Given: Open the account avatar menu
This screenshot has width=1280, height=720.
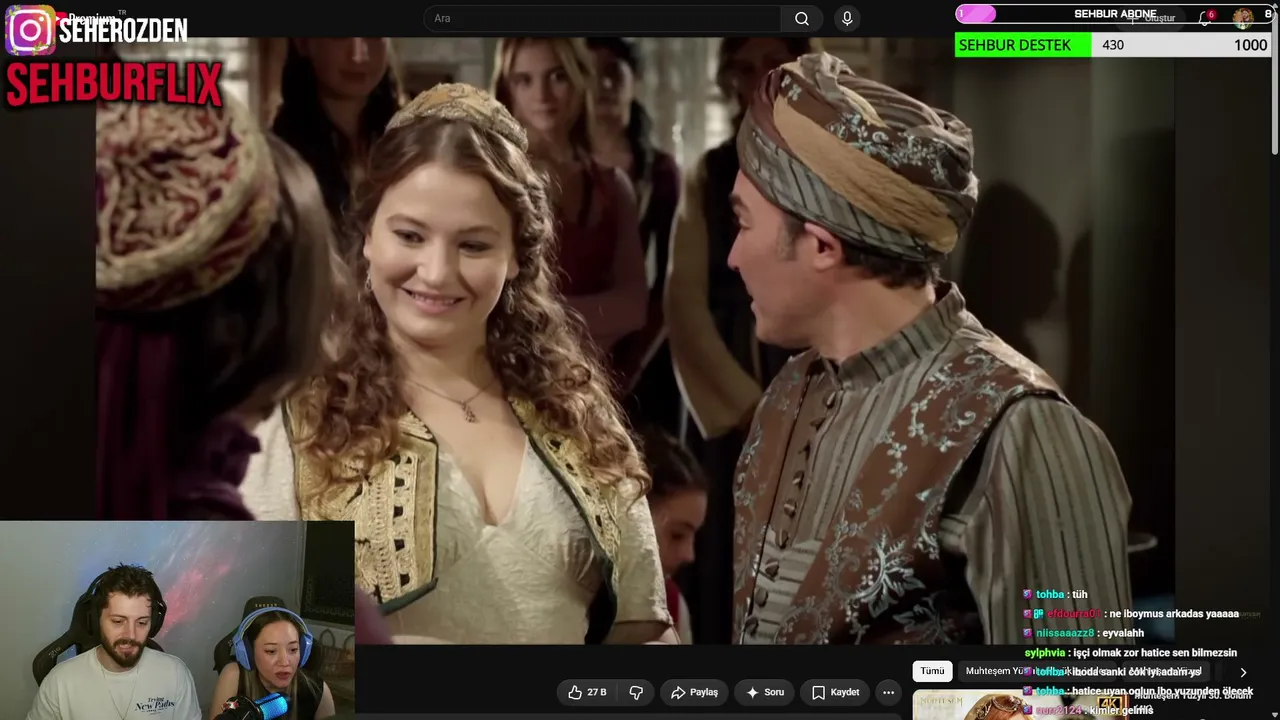Looking at the screenshot, I should click(1243, 17).
